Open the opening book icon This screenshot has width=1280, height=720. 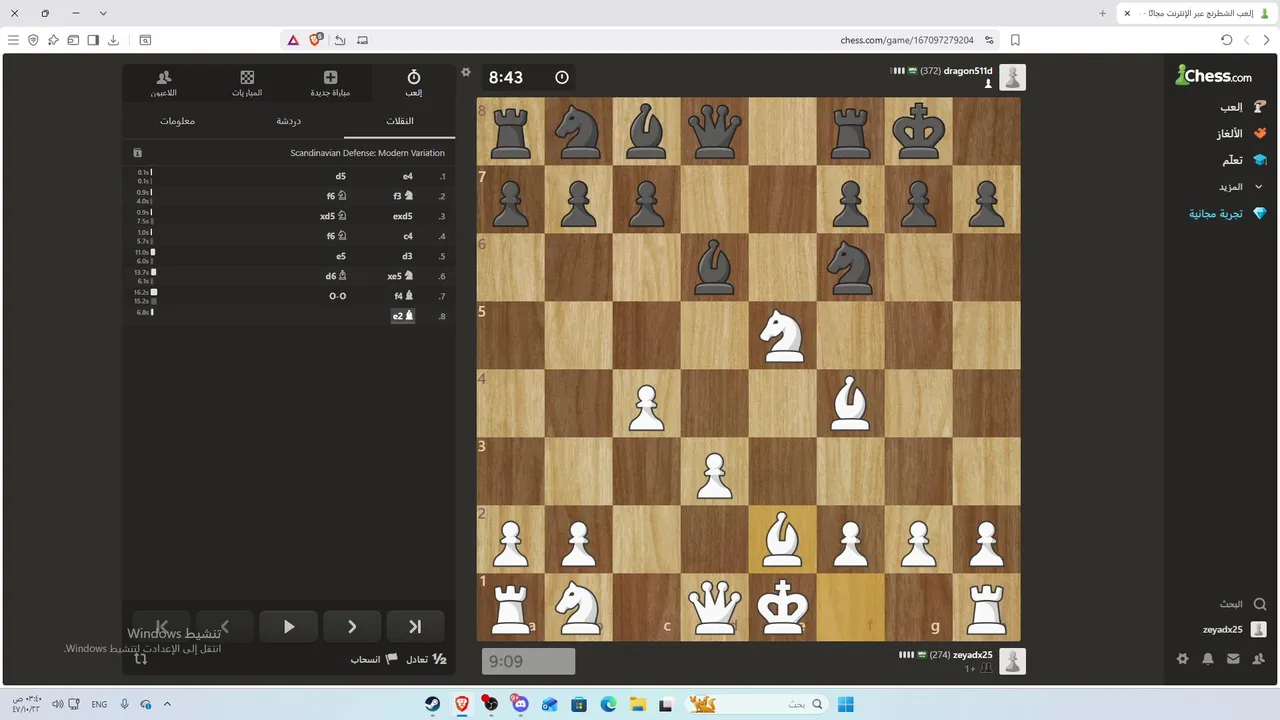coord(138,153)
